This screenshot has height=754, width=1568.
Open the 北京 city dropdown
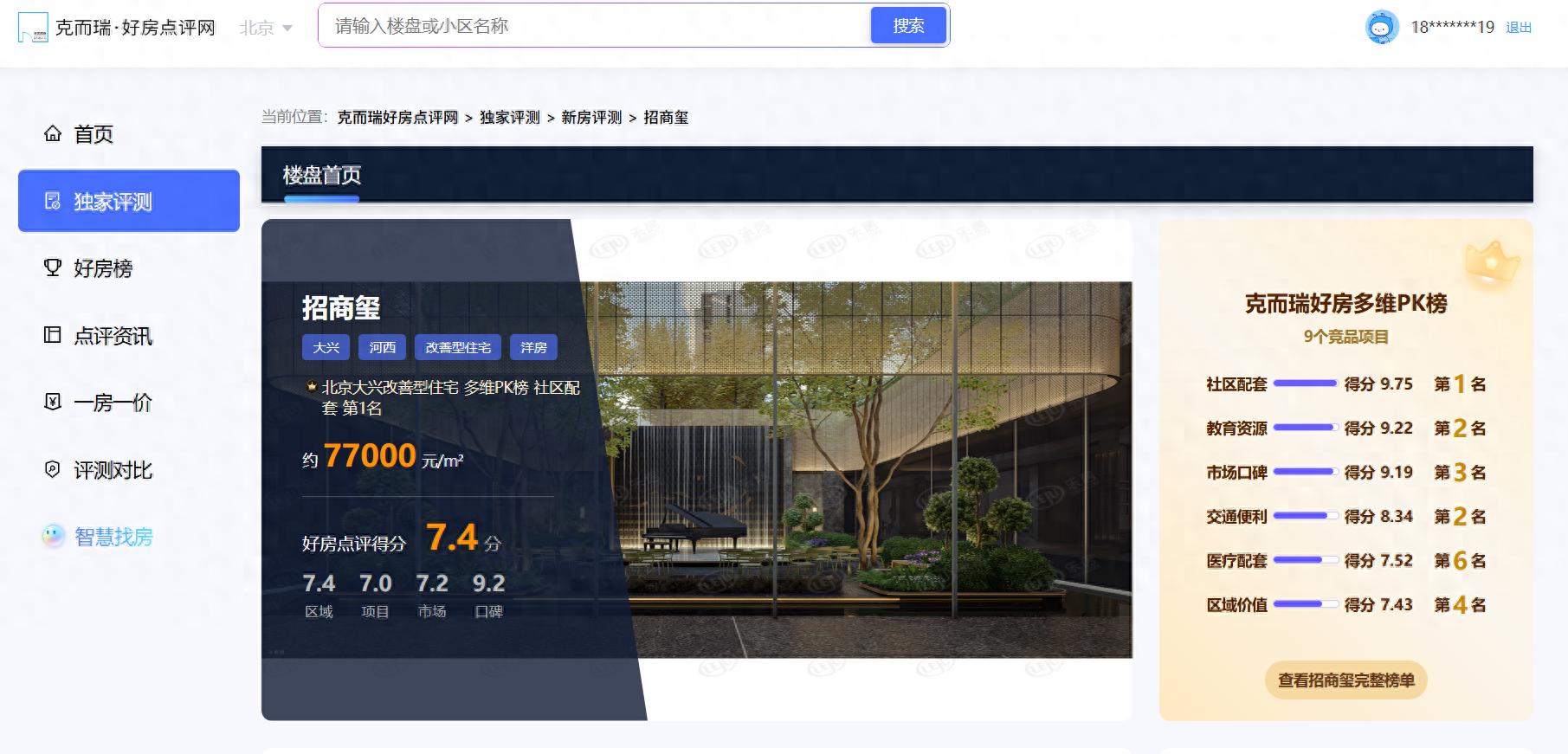pos(266,28)
